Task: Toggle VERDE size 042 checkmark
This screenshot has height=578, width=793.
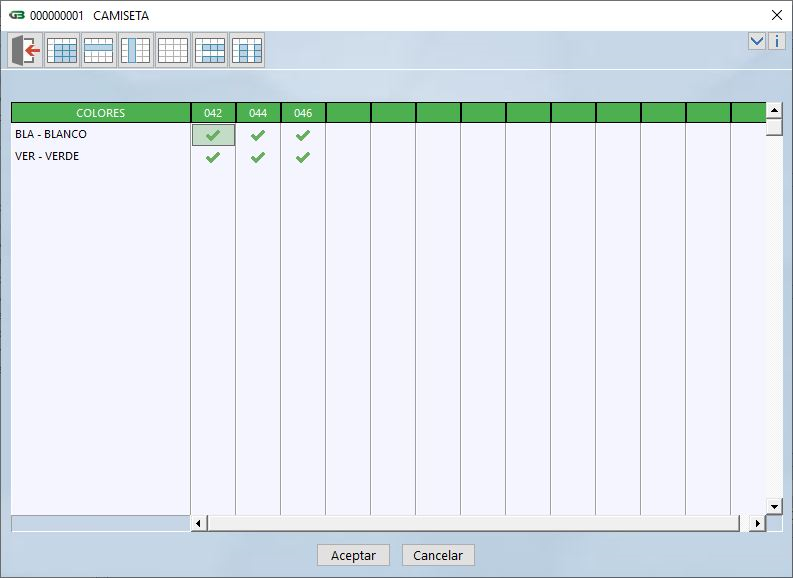Action: (x=213, y=157)
